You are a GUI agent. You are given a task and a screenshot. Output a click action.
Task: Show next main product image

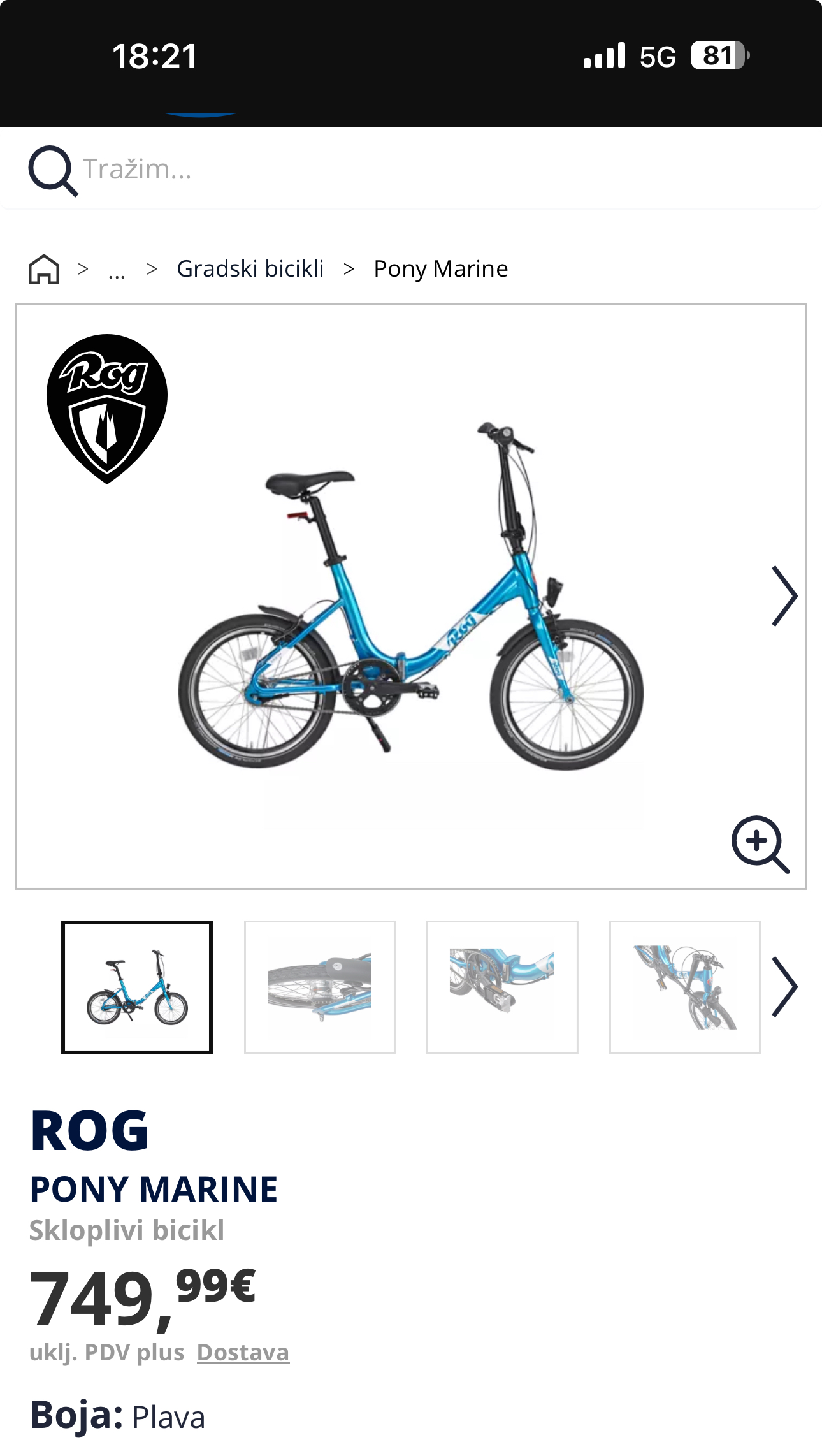pyautogui.click(x=784, y=596)
